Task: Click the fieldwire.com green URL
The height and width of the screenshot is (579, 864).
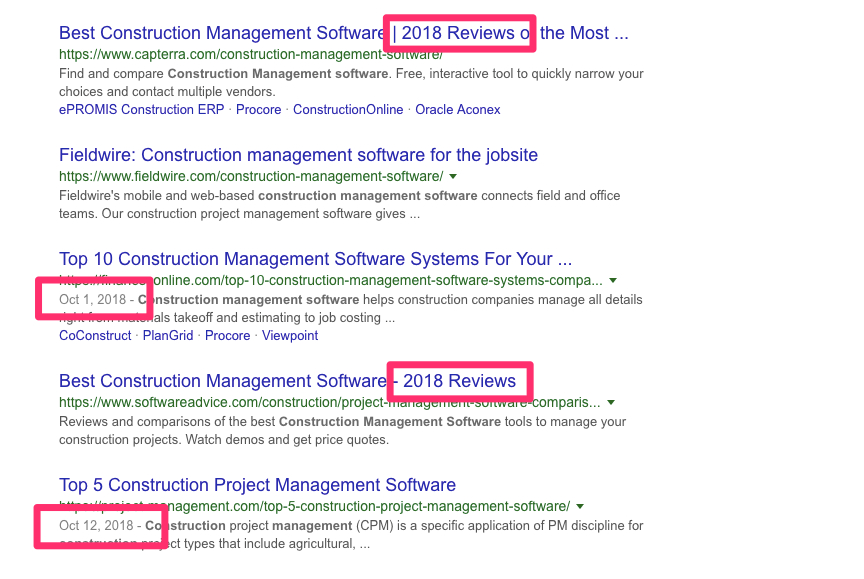Action: pos(251,176)
